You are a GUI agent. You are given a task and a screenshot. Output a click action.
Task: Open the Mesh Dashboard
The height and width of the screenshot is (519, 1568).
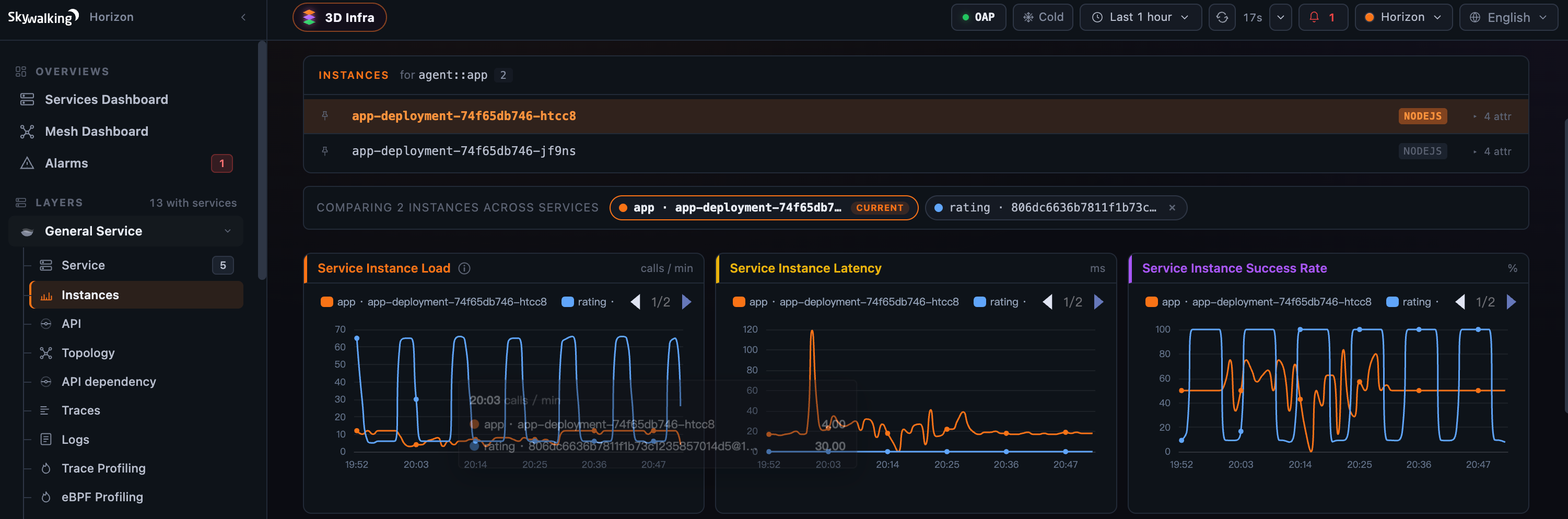tap(96, 132)
